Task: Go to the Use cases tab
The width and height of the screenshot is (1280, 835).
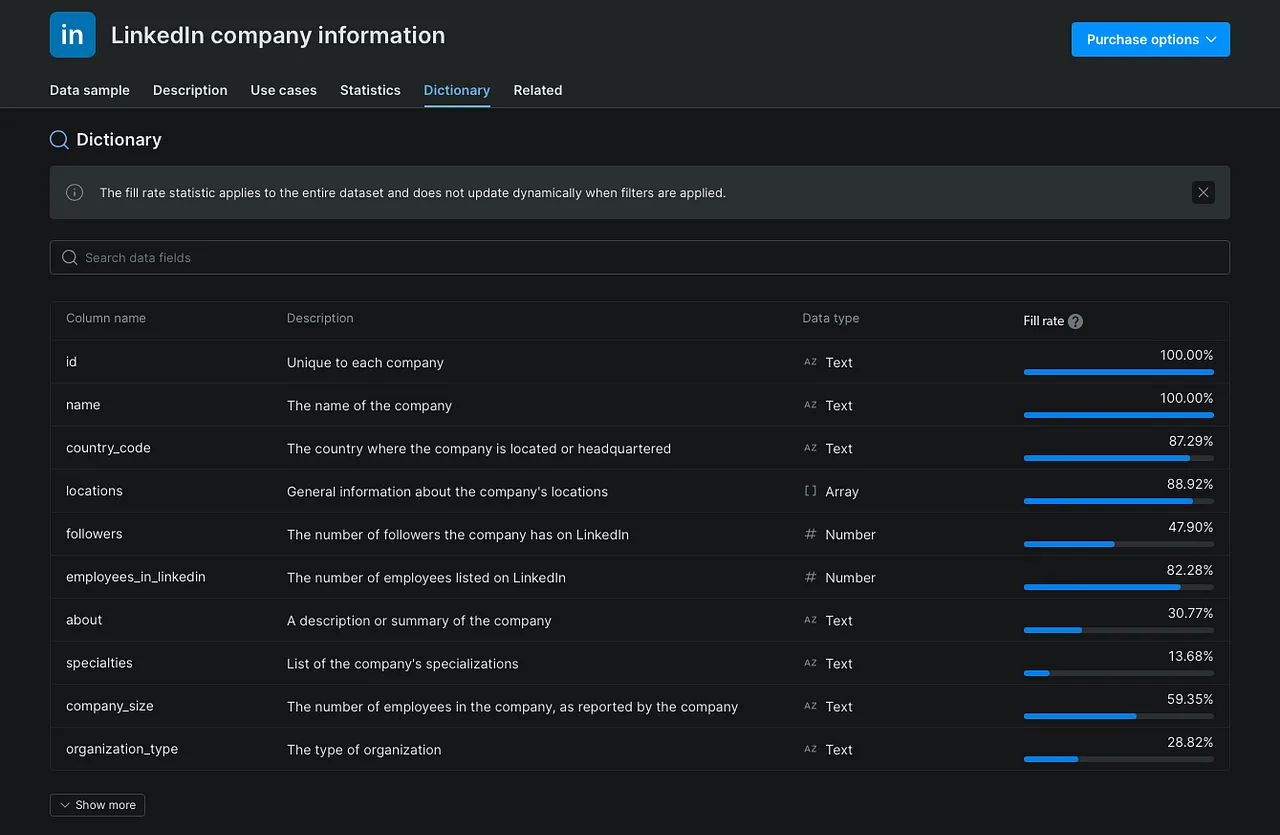Action: [x=284, y=90]
